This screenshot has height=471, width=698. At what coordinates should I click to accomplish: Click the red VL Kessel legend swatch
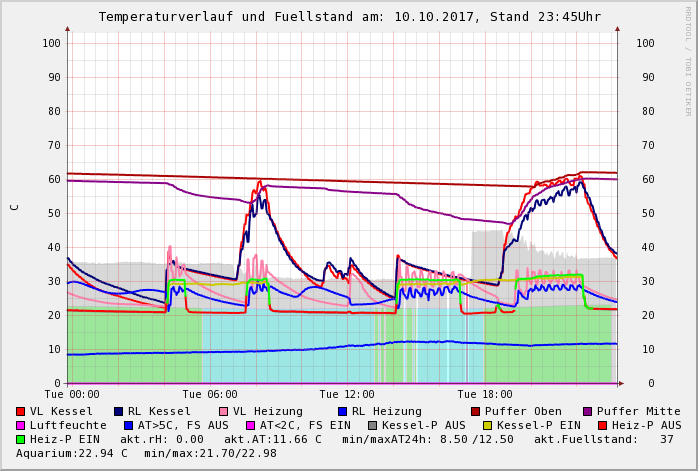click(x=21, y=411)
